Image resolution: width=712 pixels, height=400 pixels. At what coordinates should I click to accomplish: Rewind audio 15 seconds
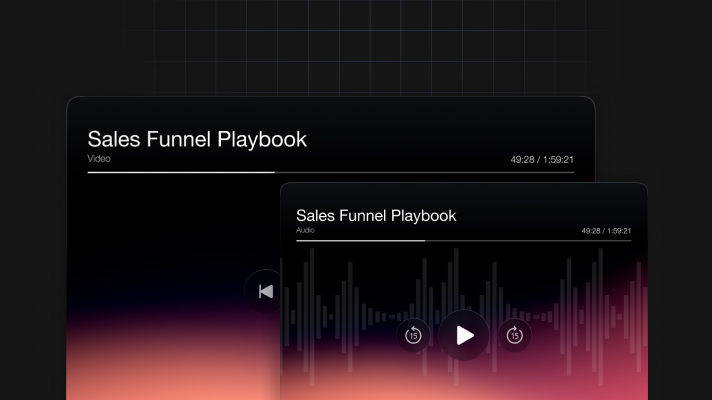pyautogui.click(x=413, y=335)
